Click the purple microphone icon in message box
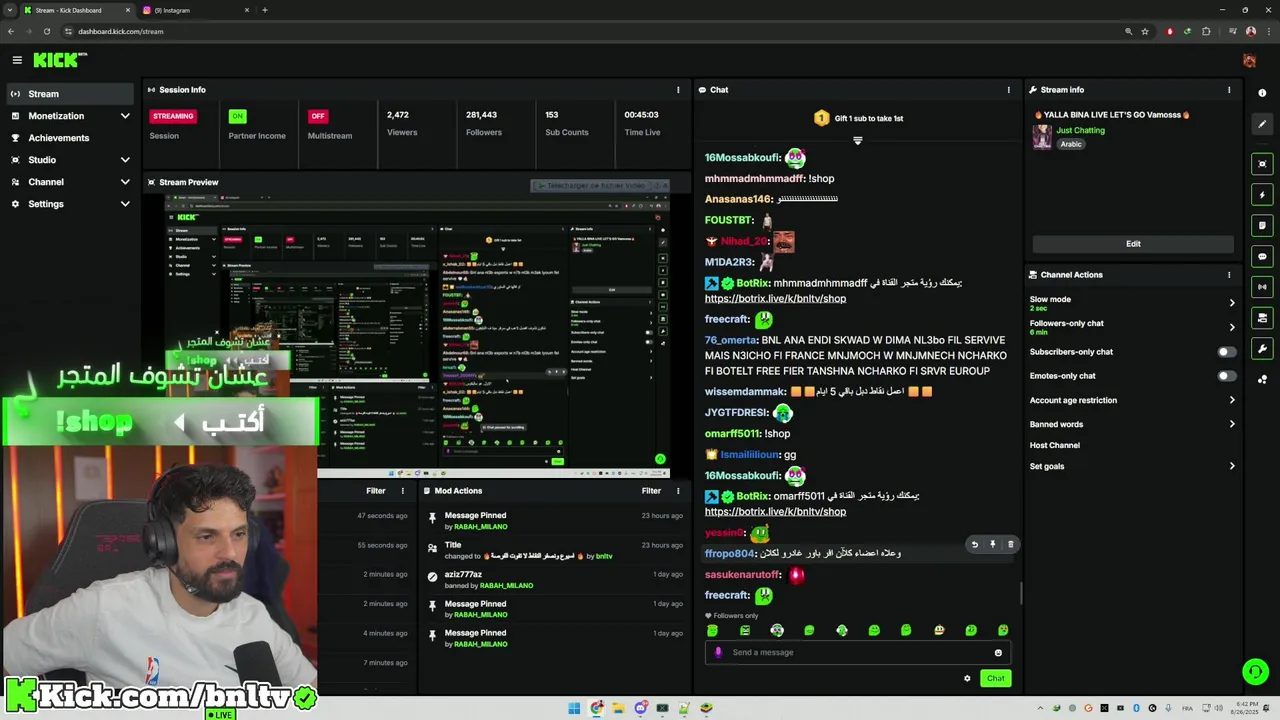Screen dimensions: 1280x720 point(718,652)
